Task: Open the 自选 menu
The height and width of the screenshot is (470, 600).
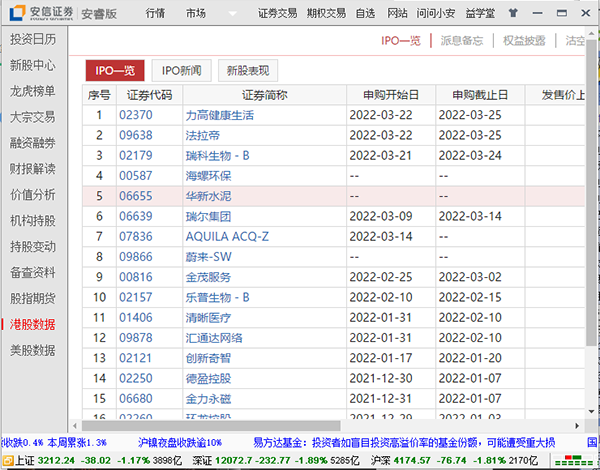Action: [365, 13]
